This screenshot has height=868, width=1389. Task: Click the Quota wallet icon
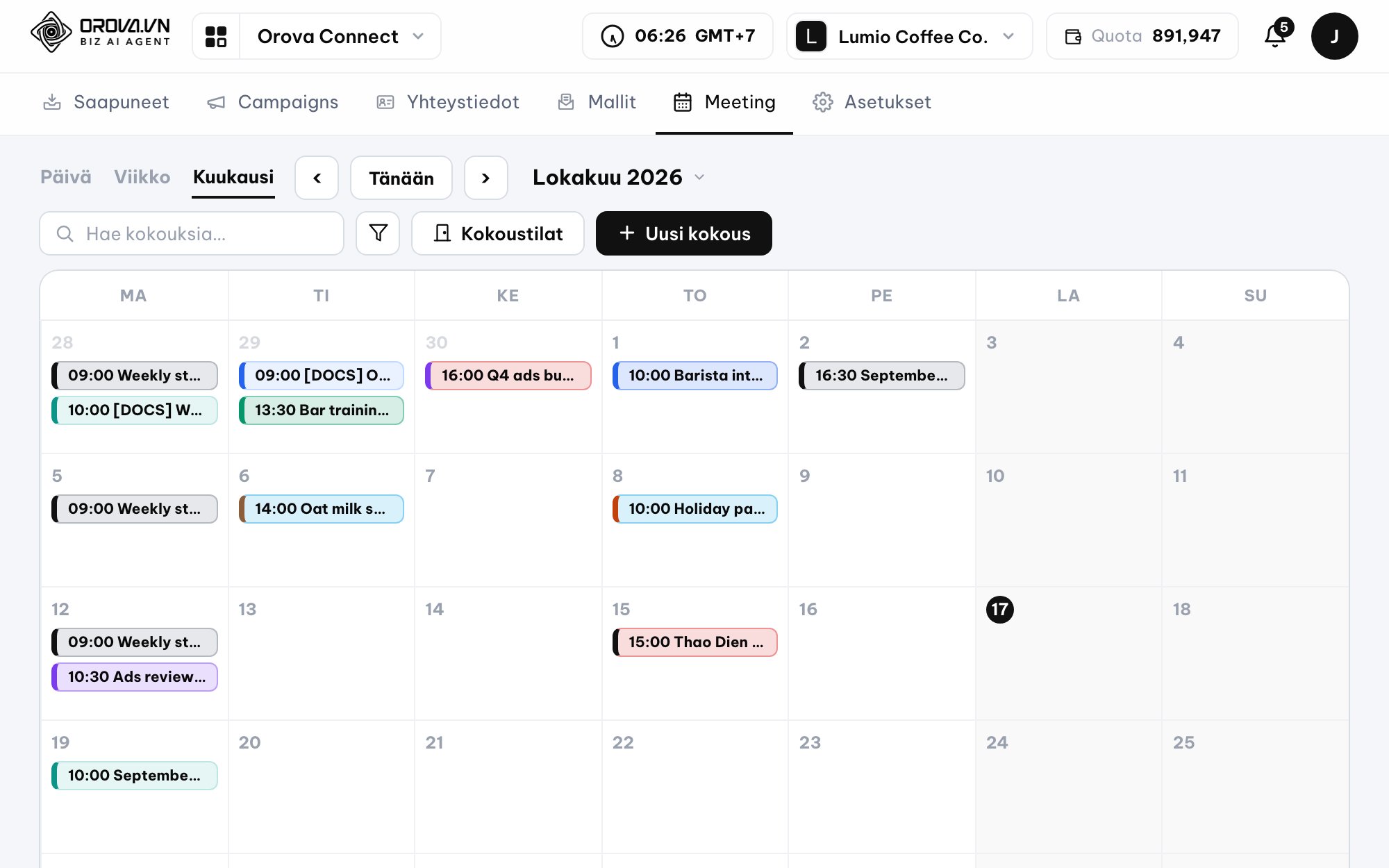tap(1073, 36)
